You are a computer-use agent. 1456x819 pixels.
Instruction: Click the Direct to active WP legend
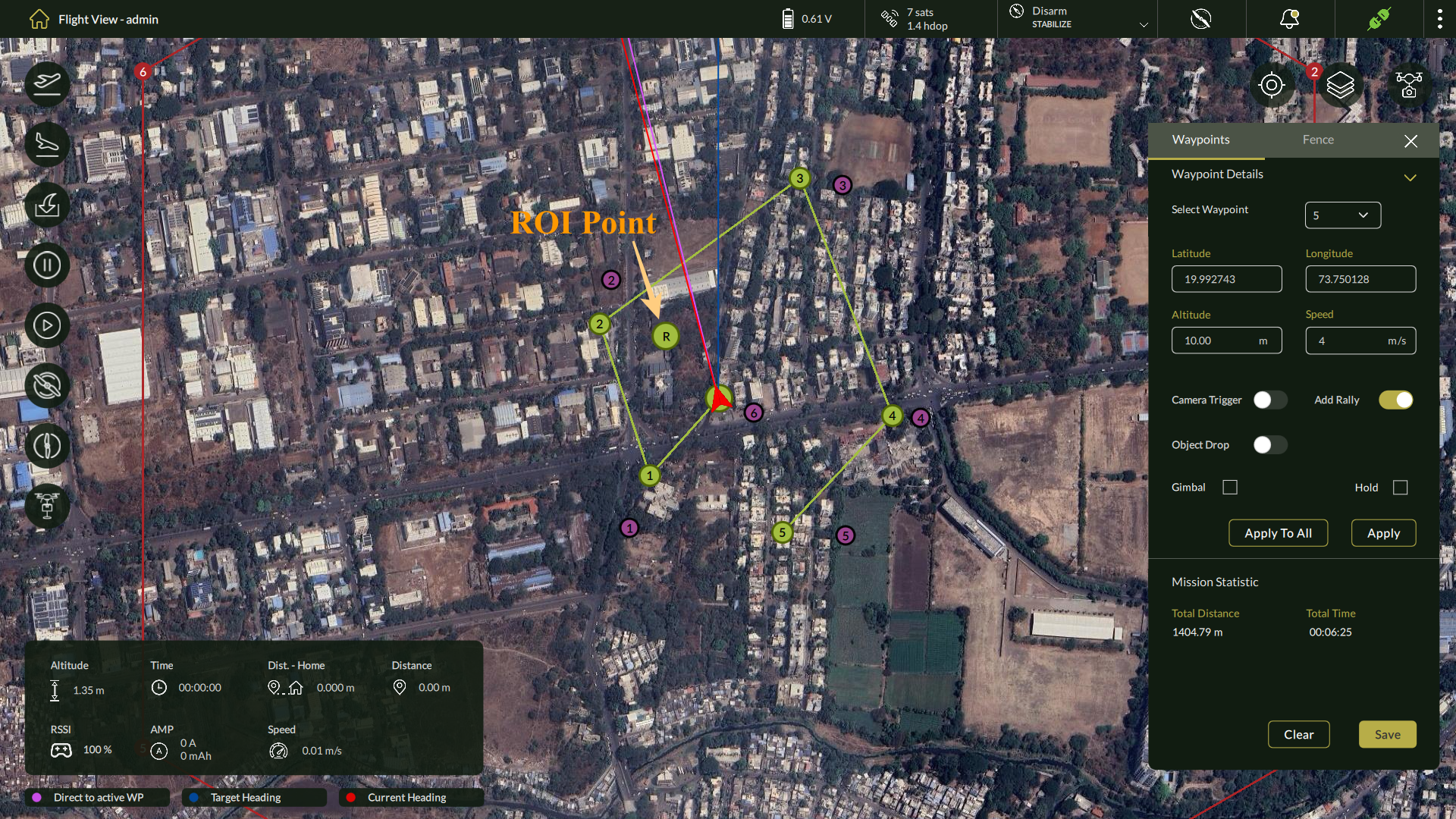(98, 797)
